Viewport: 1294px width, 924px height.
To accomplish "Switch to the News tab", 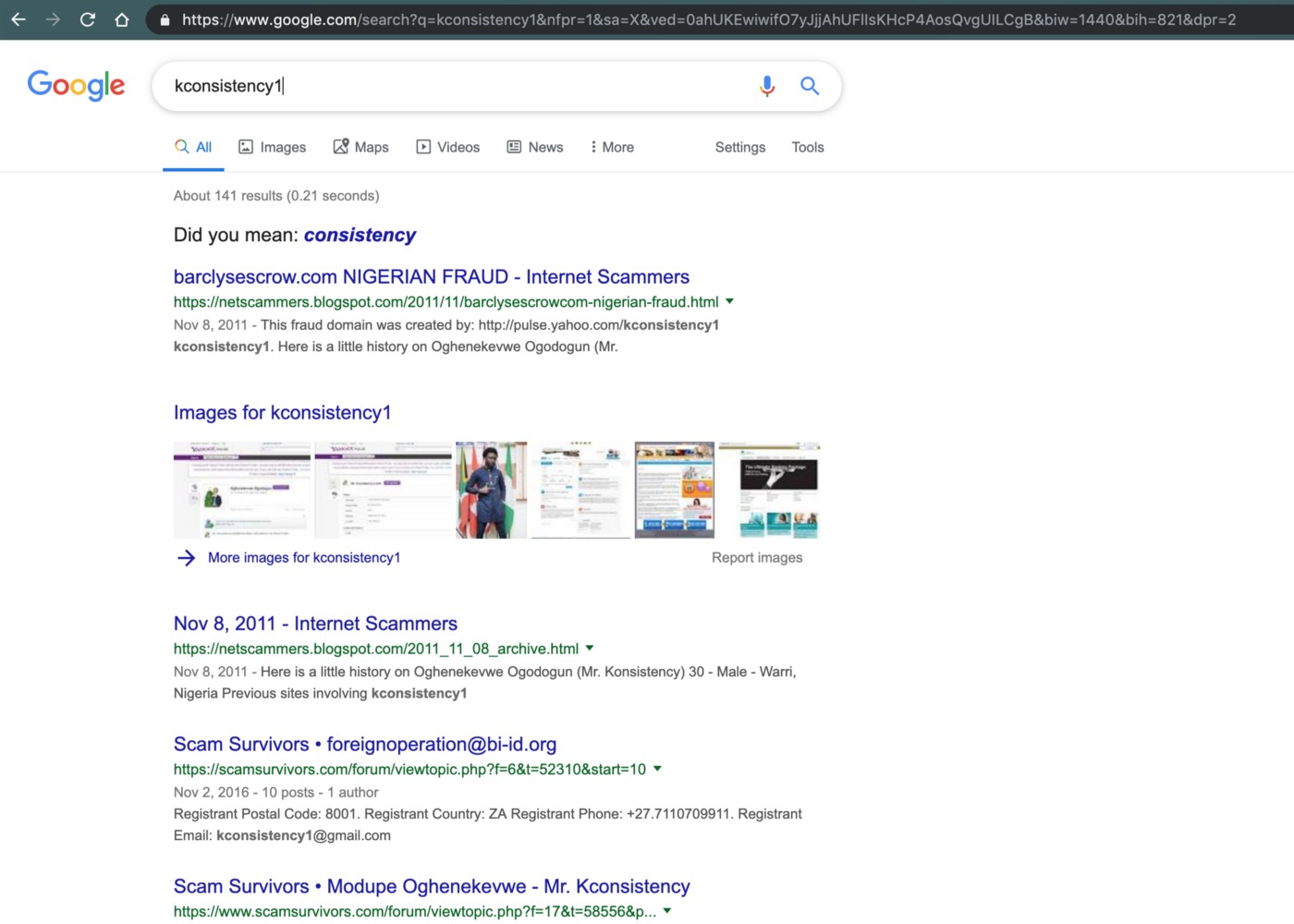I will click(x=535, y=147).
